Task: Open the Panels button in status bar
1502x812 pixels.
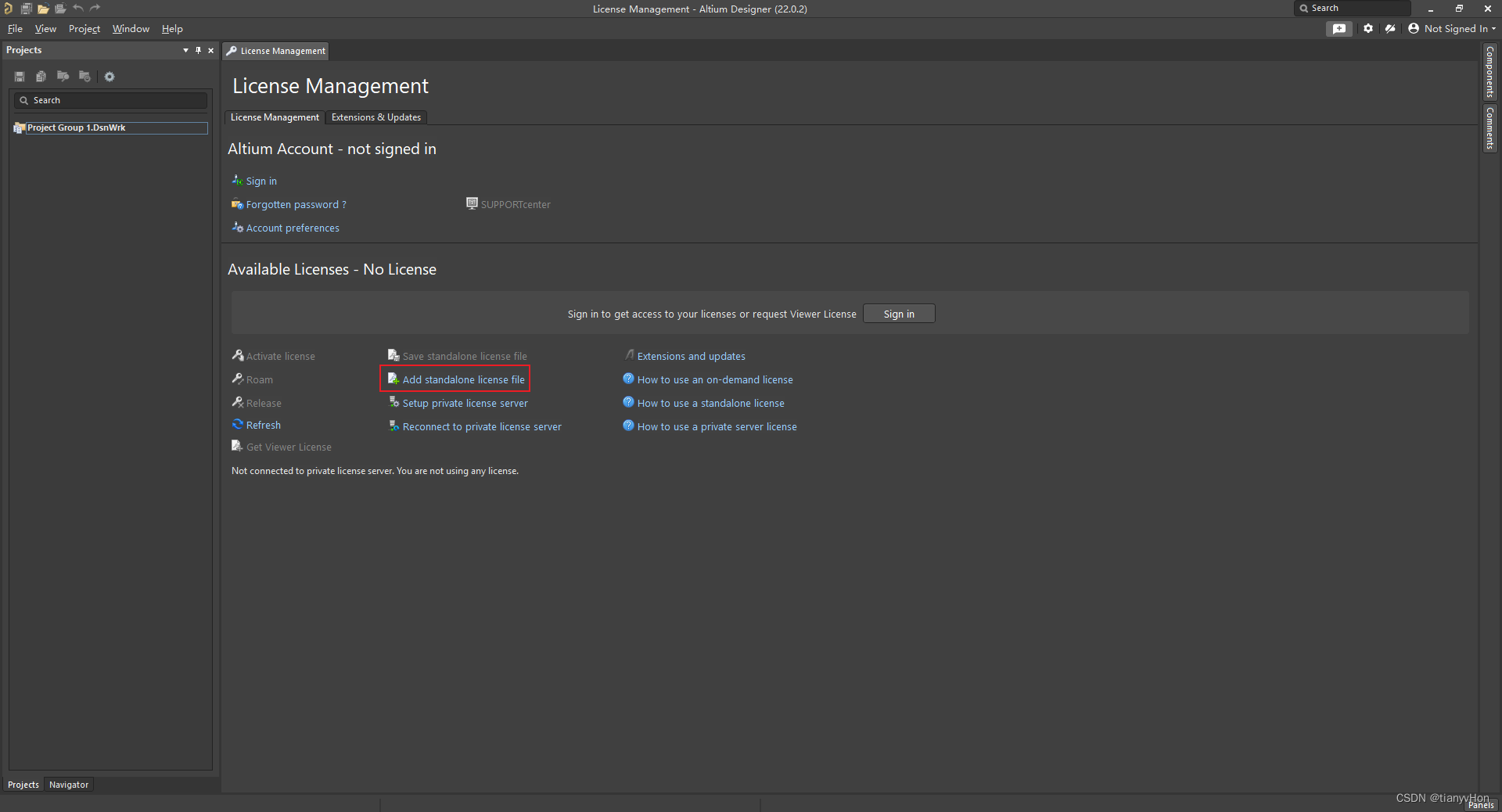Action: 1481,805
